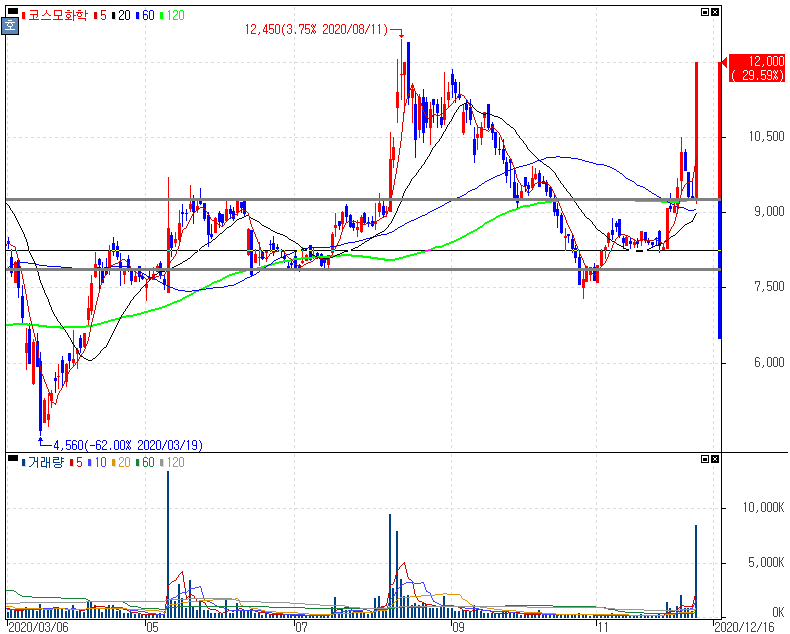Click the black handle on the volume panel
This screenshot has width=790, height=634.
(13, 458)
